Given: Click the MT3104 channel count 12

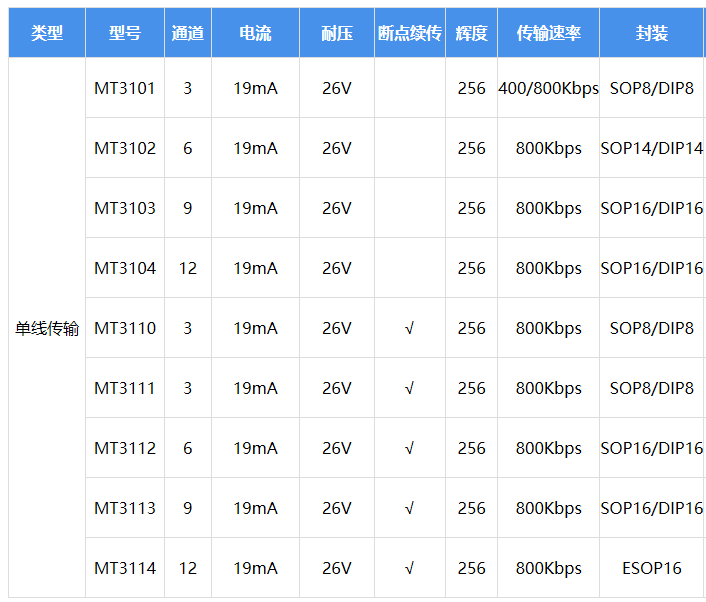Looking at the screenshot, I should coord(188,268).
